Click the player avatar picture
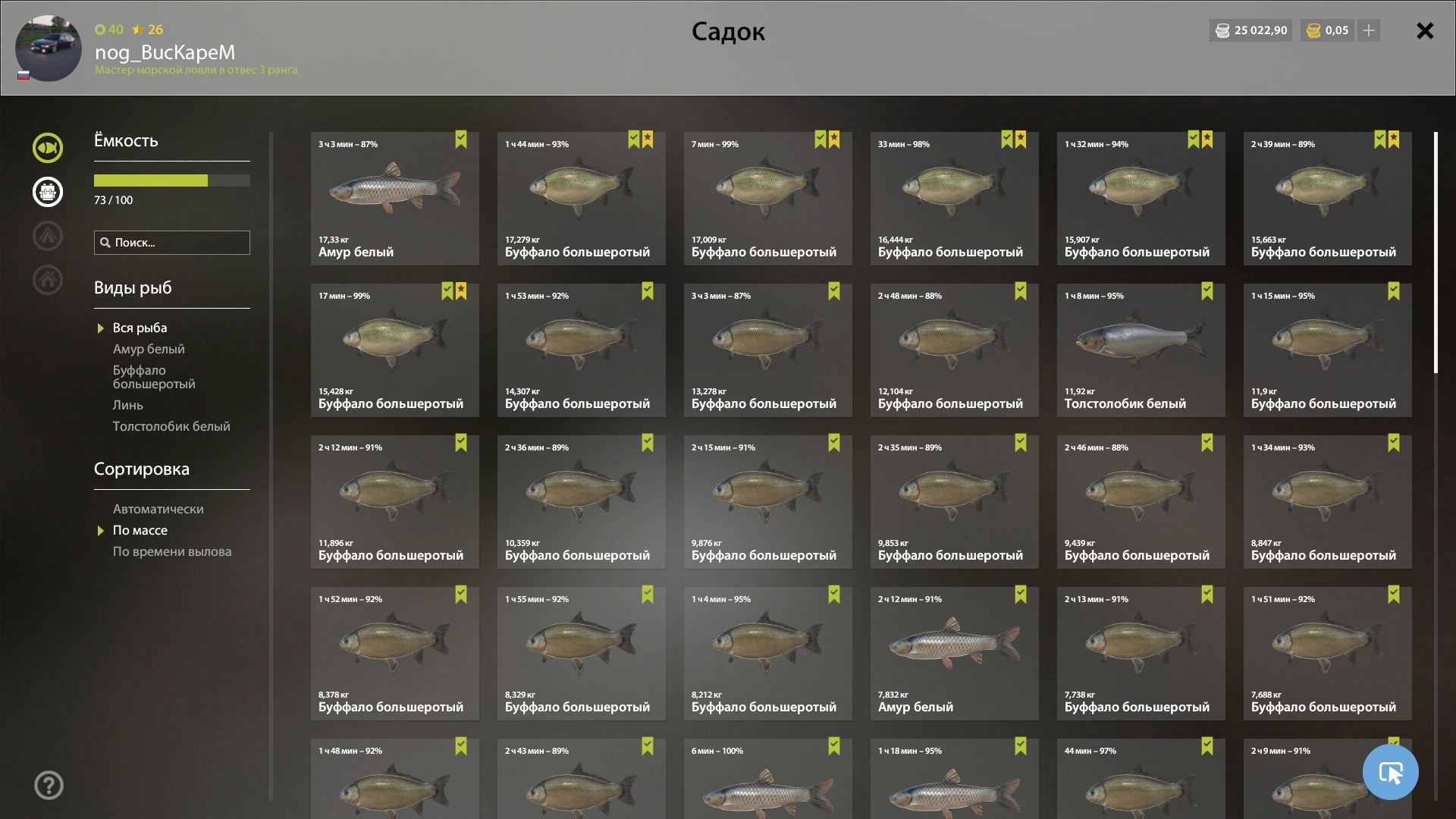 [49, 48]
